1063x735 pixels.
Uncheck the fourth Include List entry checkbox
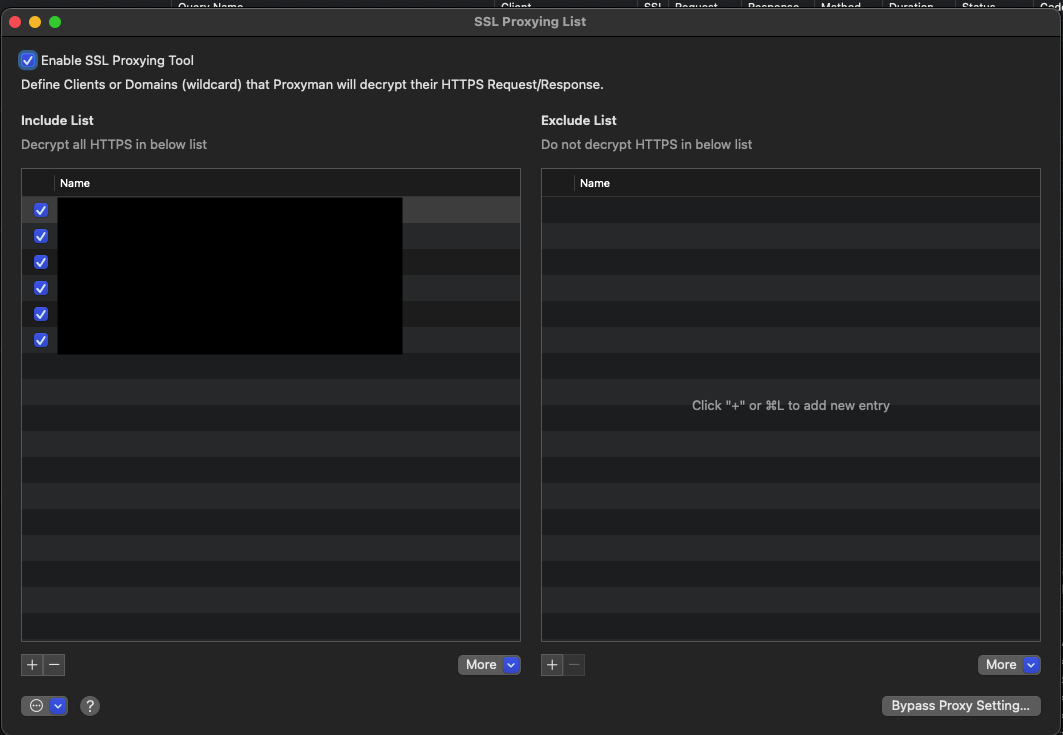[x=41, y=288]
